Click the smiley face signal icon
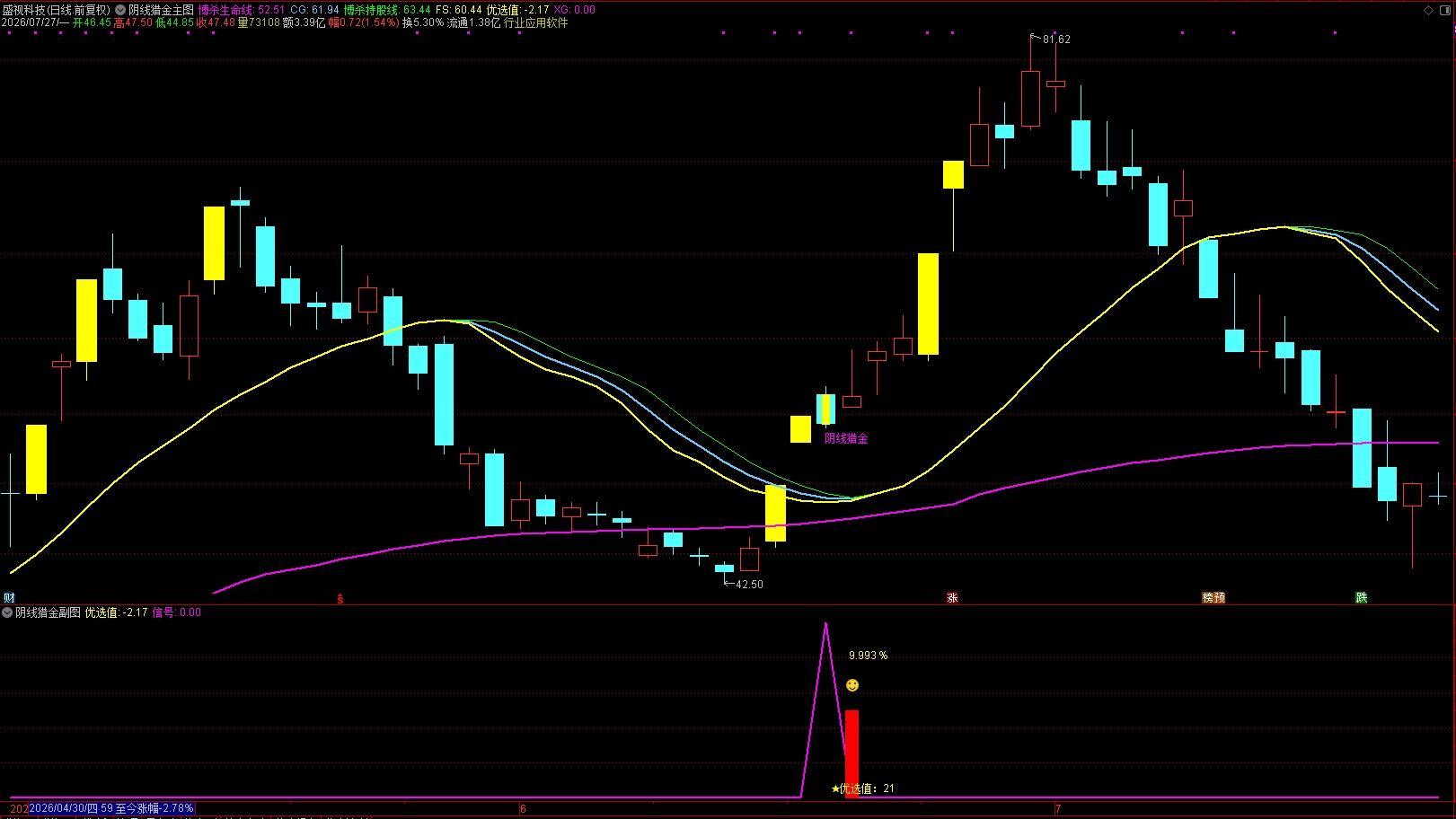 coord(852,685)
